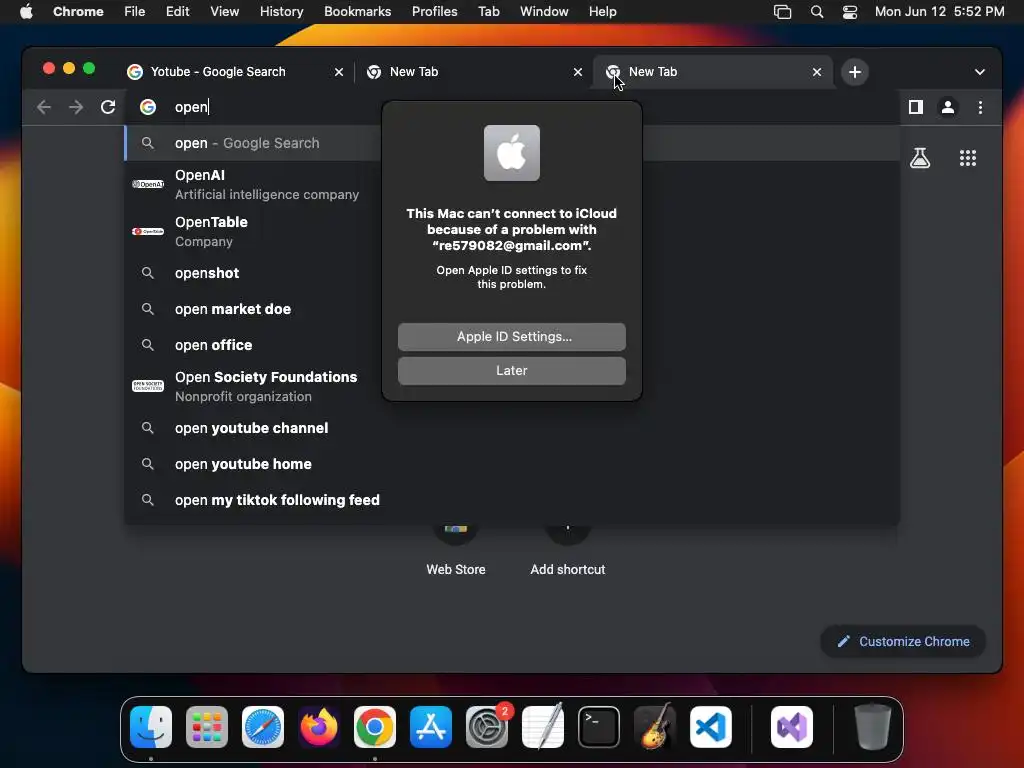Open the File menu

(135, 12)
